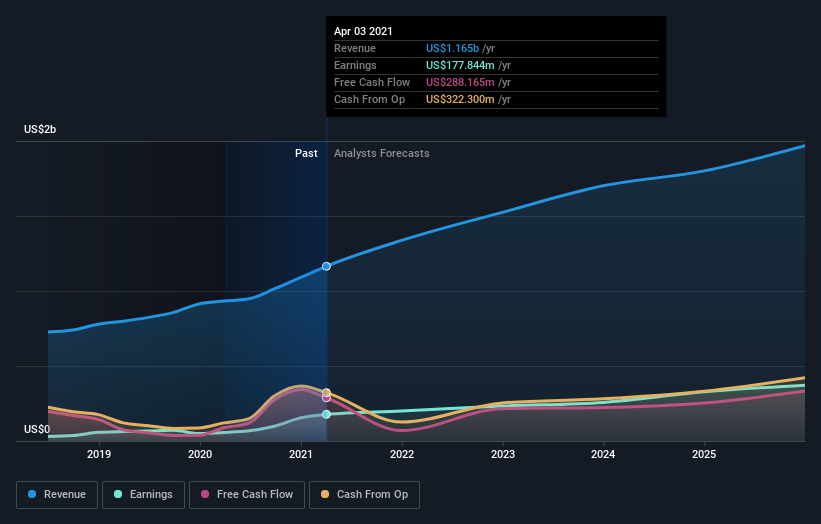Toggle the Cash From Op legend button

click(364, 495)
